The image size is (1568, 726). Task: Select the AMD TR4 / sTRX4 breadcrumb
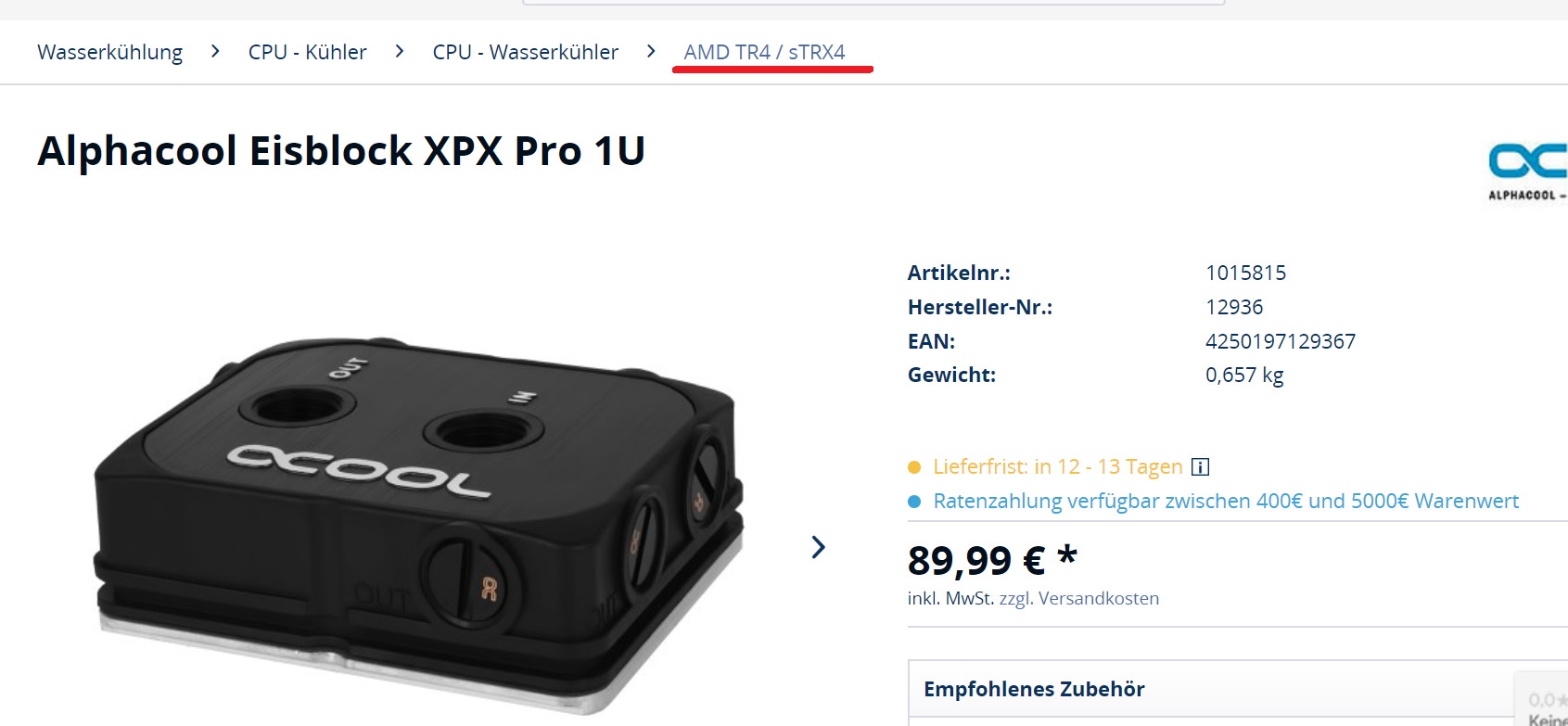764,52
